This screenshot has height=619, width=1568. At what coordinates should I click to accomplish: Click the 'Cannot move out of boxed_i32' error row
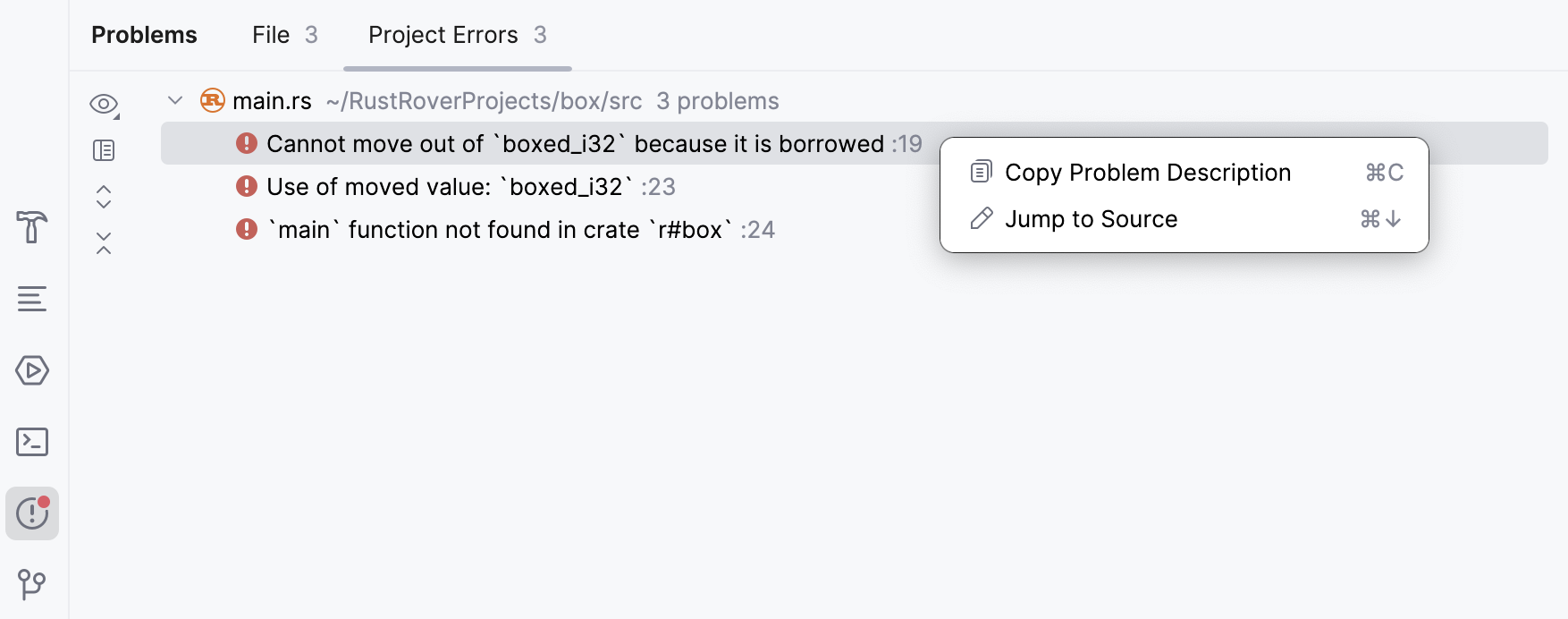click(x=572, y=142)
